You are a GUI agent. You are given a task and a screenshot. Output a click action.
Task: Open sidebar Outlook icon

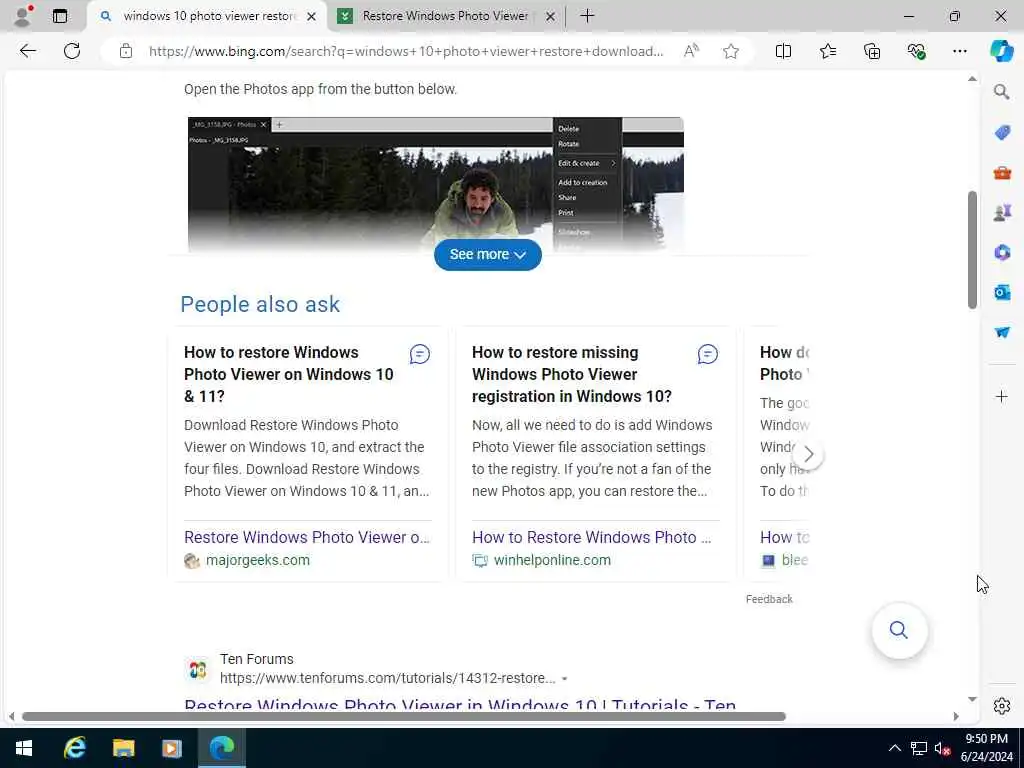(1002, 292)
